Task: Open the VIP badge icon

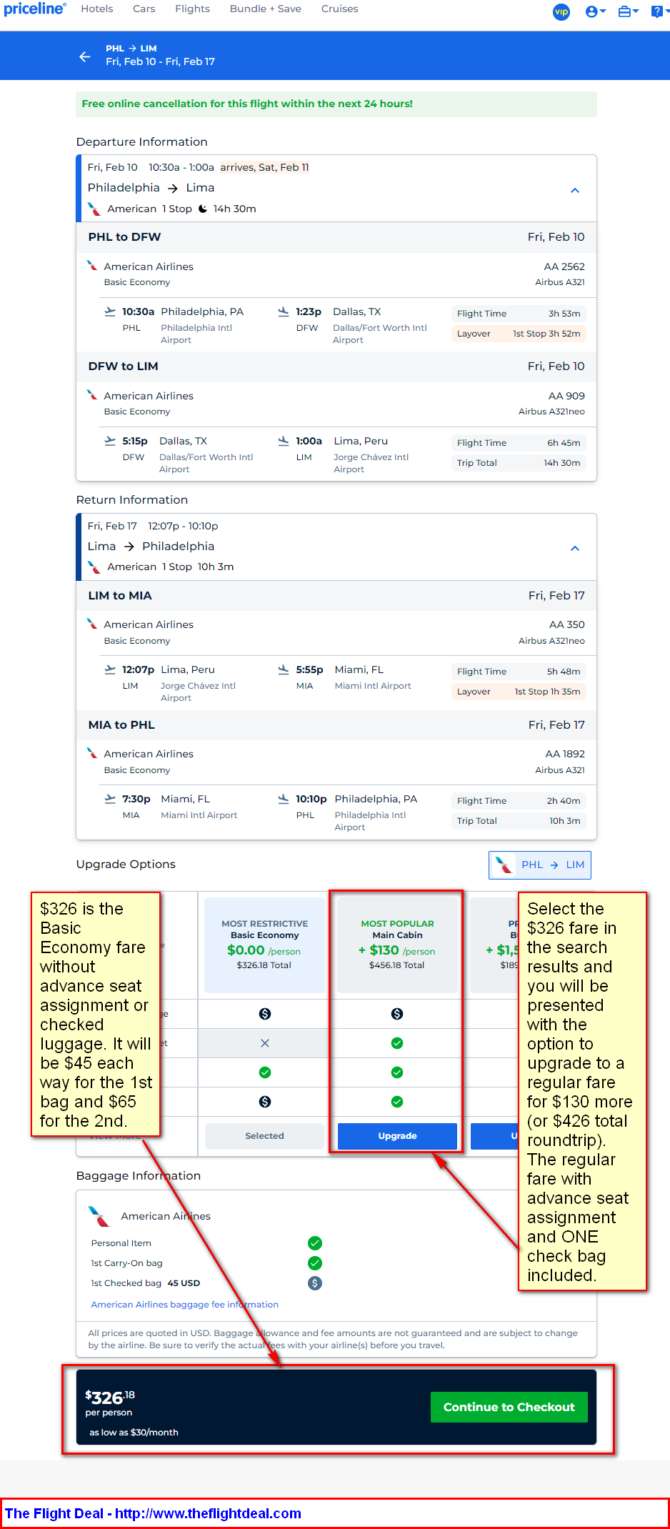Action: pyautogui.click(x=561, y=12)
